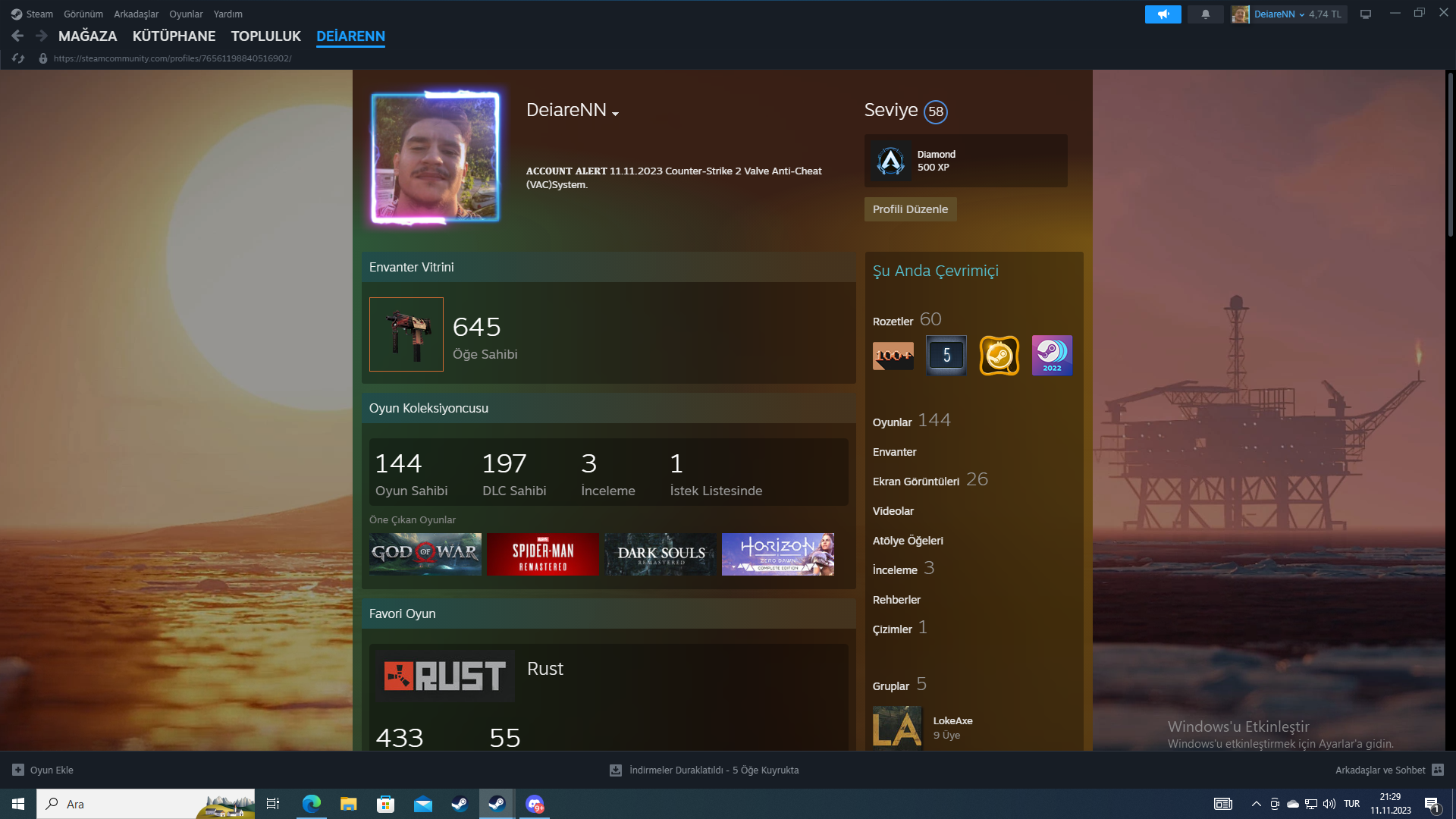Open the Görünüm menu
Screen dimensions: 1456x819
(x=83, y=14)
